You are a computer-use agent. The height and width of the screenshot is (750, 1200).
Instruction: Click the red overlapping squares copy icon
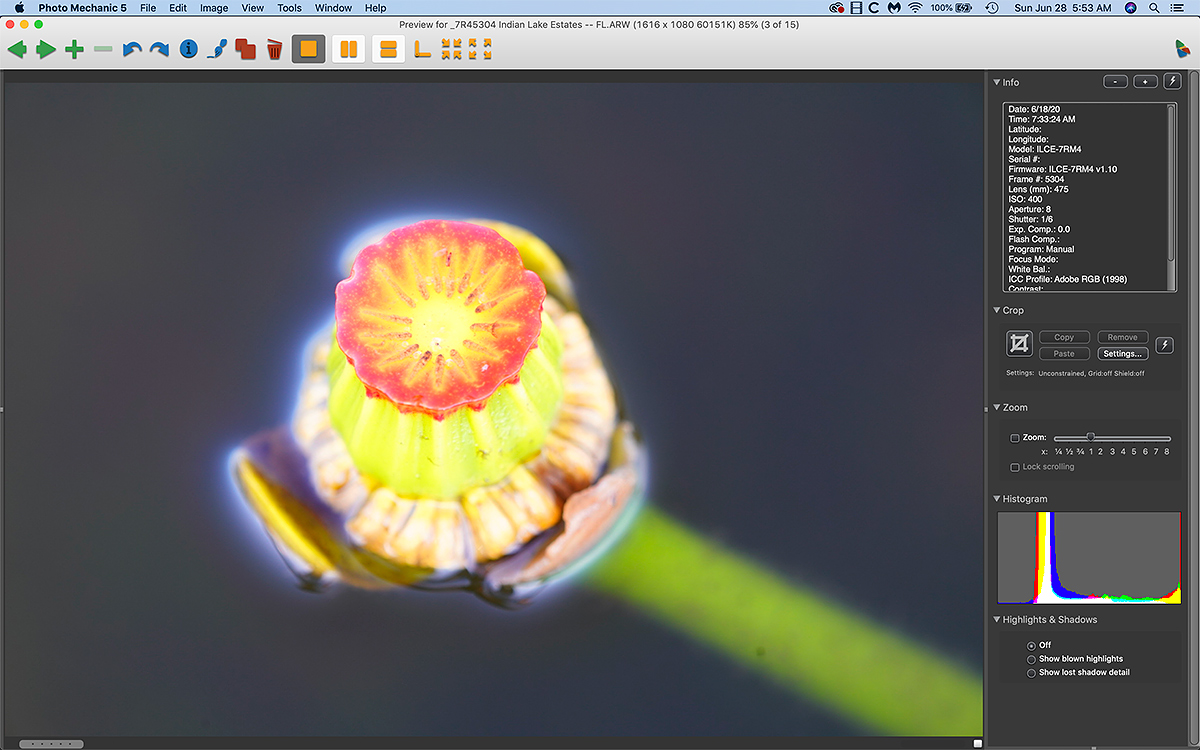(x=245, y=49)
